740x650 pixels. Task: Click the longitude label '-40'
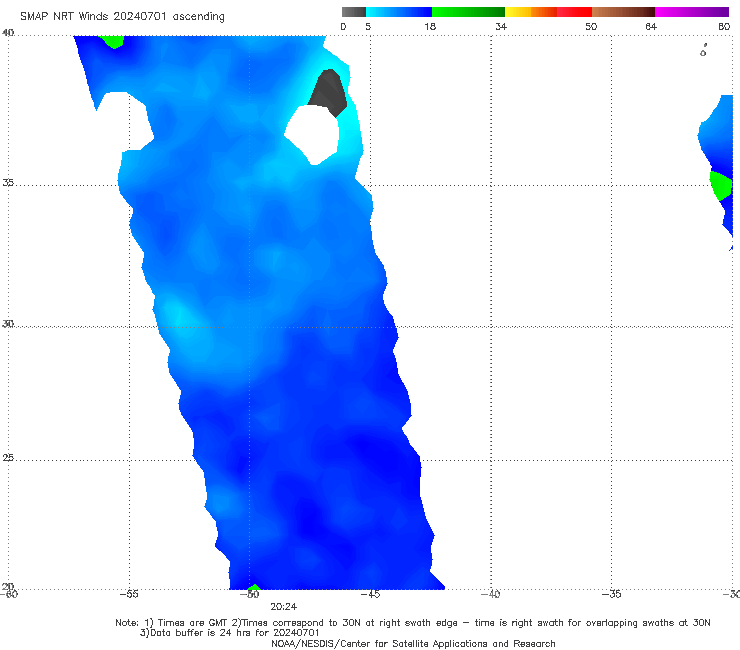pos(491,594)
